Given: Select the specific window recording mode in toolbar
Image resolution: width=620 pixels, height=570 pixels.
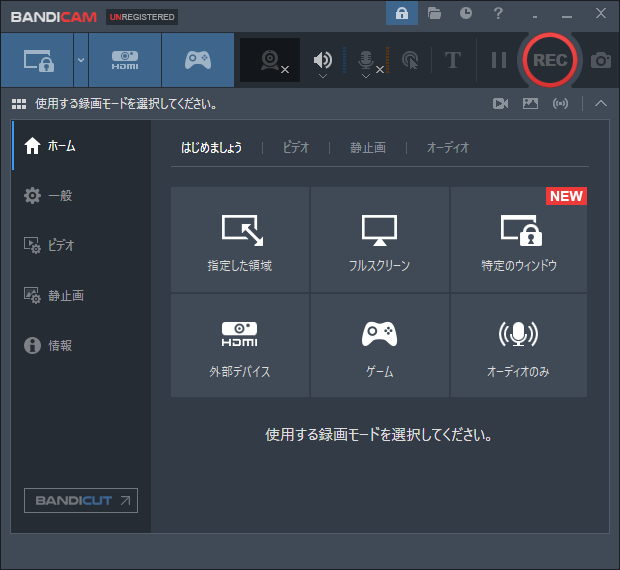Looking at the screenshot, I should click(x=38, y=60).
